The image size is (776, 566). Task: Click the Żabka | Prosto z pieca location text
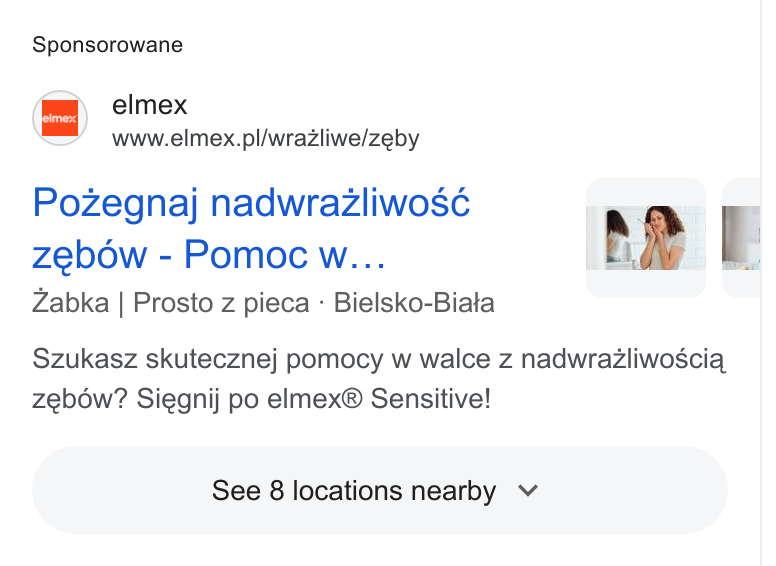pos(171,302)
